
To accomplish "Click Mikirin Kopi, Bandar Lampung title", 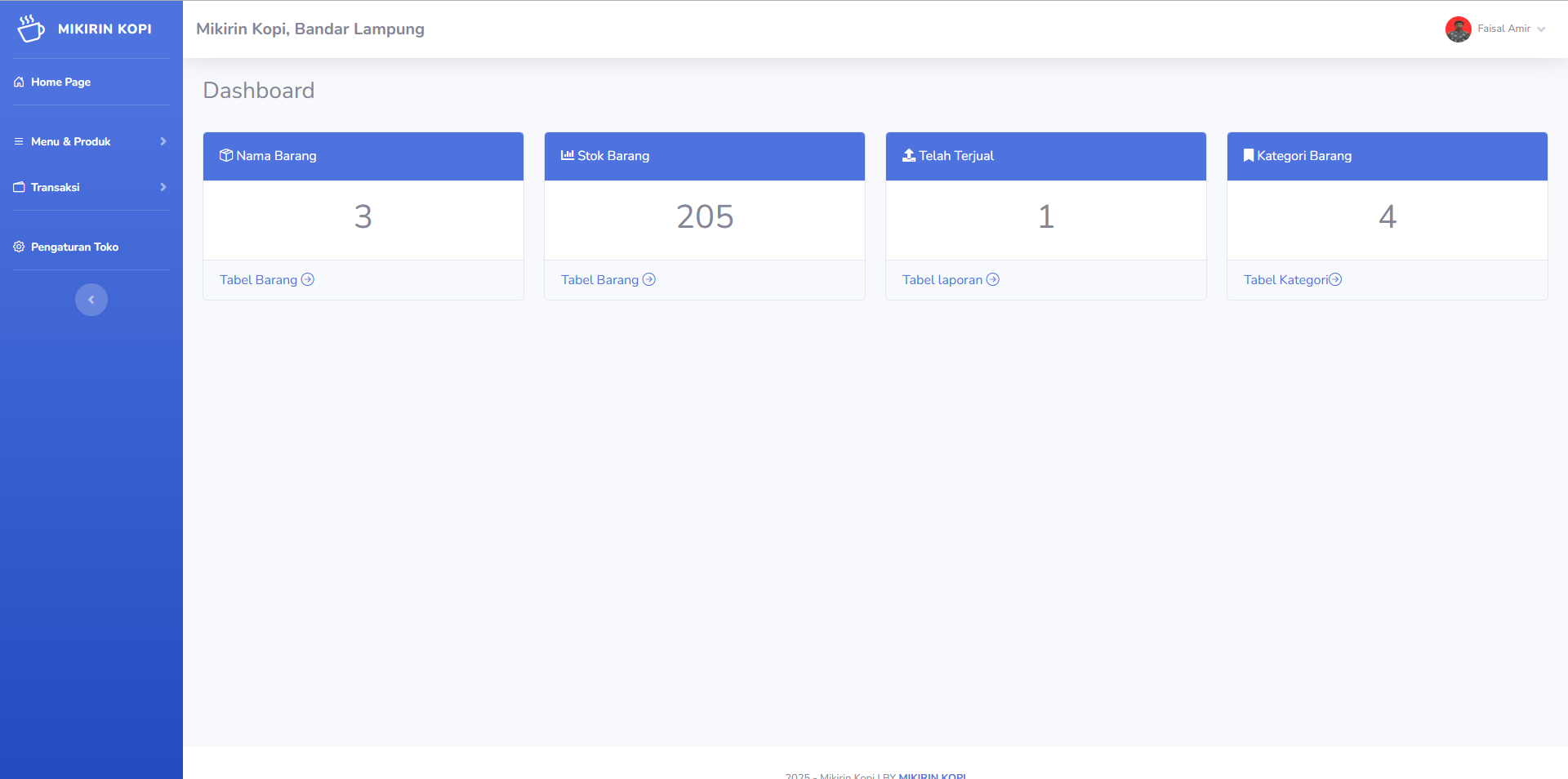I will [x=310, y=29].
